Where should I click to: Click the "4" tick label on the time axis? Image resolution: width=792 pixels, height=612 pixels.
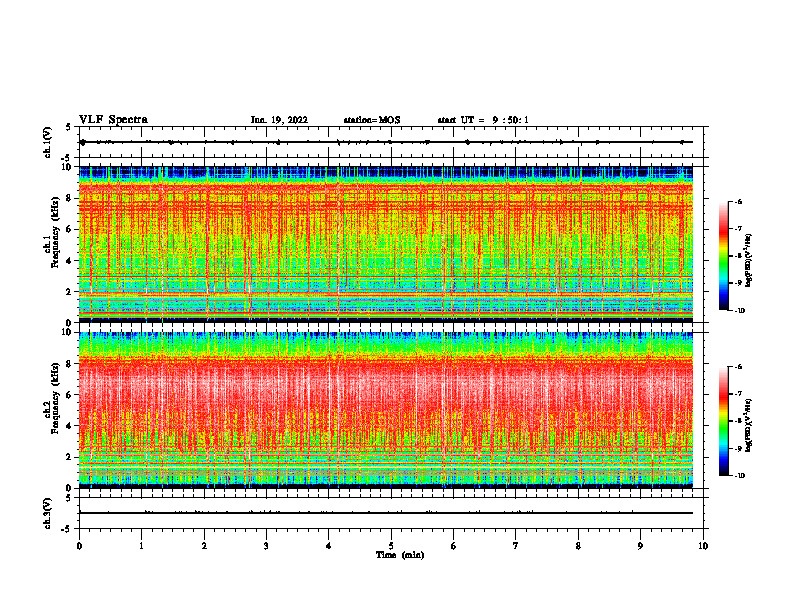(329, 546)
